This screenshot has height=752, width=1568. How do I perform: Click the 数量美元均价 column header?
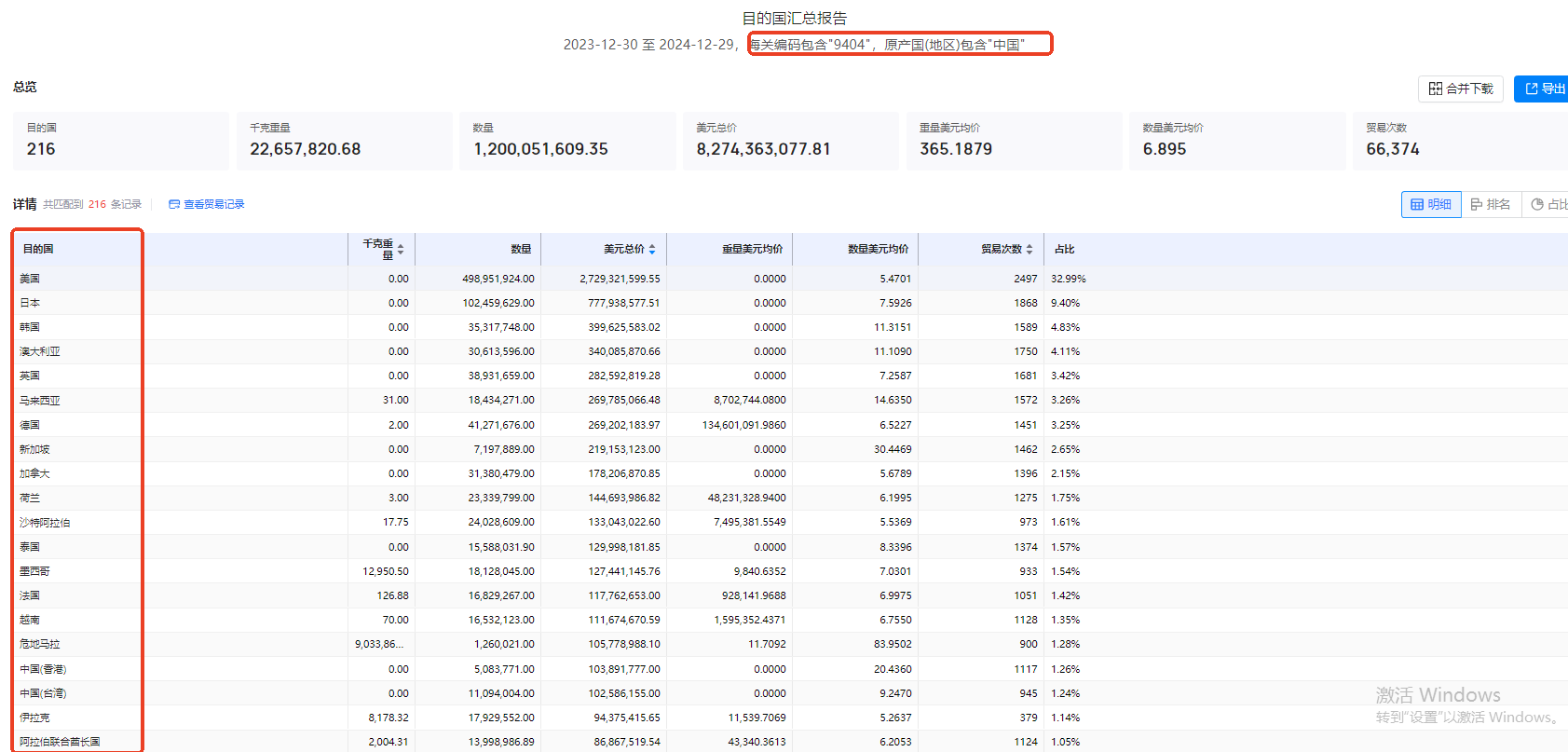tap(878, 249)
